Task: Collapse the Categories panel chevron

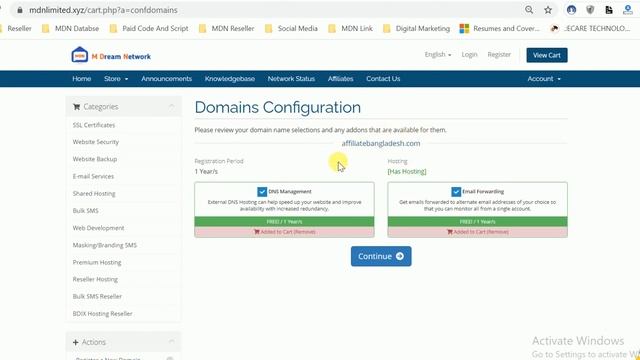Action: click(x=171, y=107)
